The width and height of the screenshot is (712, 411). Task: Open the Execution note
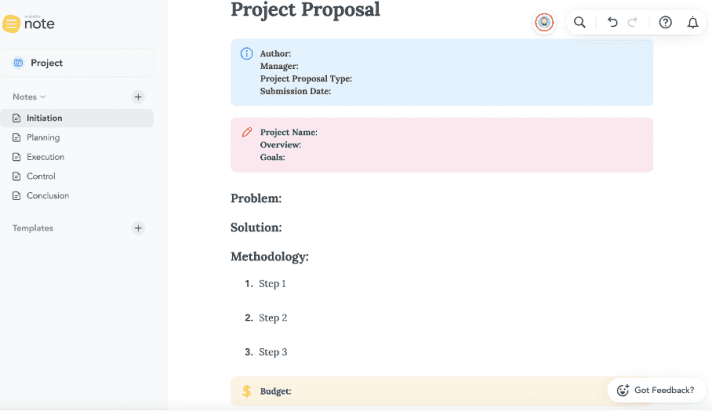point(45,157)
